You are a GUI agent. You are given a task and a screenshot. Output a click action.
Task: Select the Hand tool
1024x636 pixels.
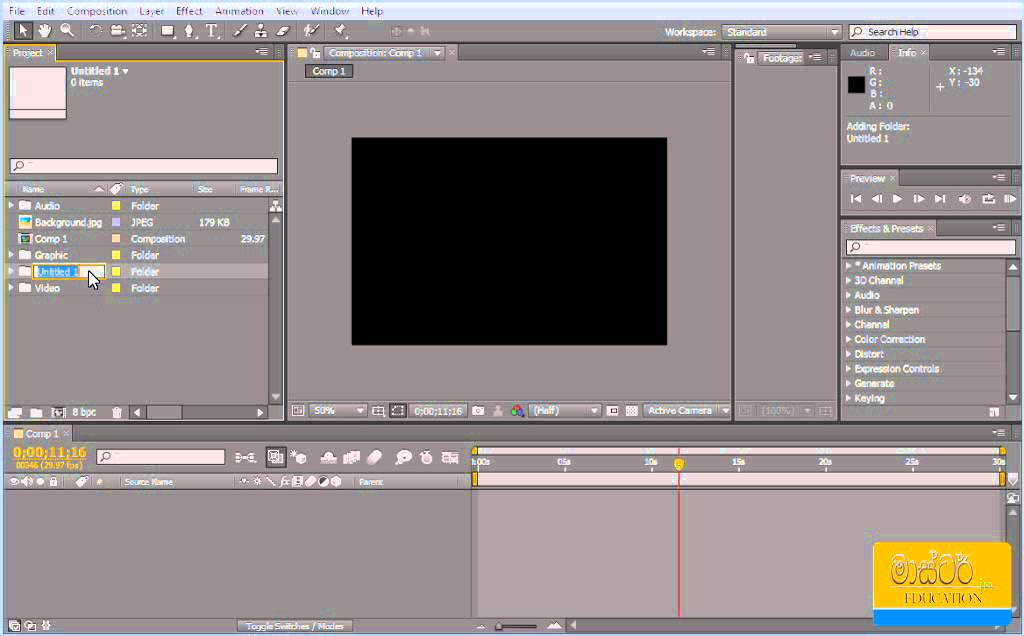[x=44, y=31]
